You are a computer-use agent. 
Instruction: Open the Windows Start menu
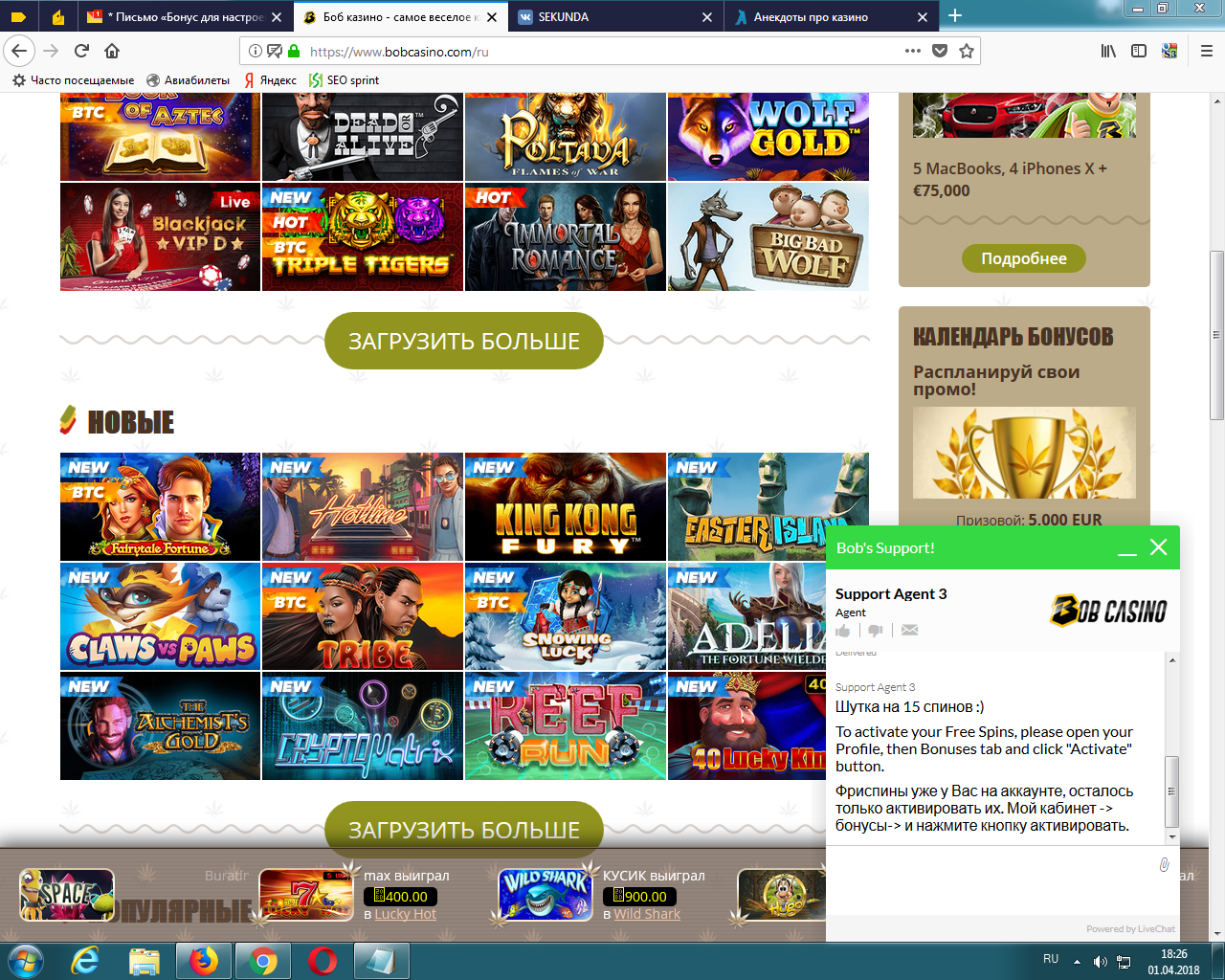tap(26, 960)
